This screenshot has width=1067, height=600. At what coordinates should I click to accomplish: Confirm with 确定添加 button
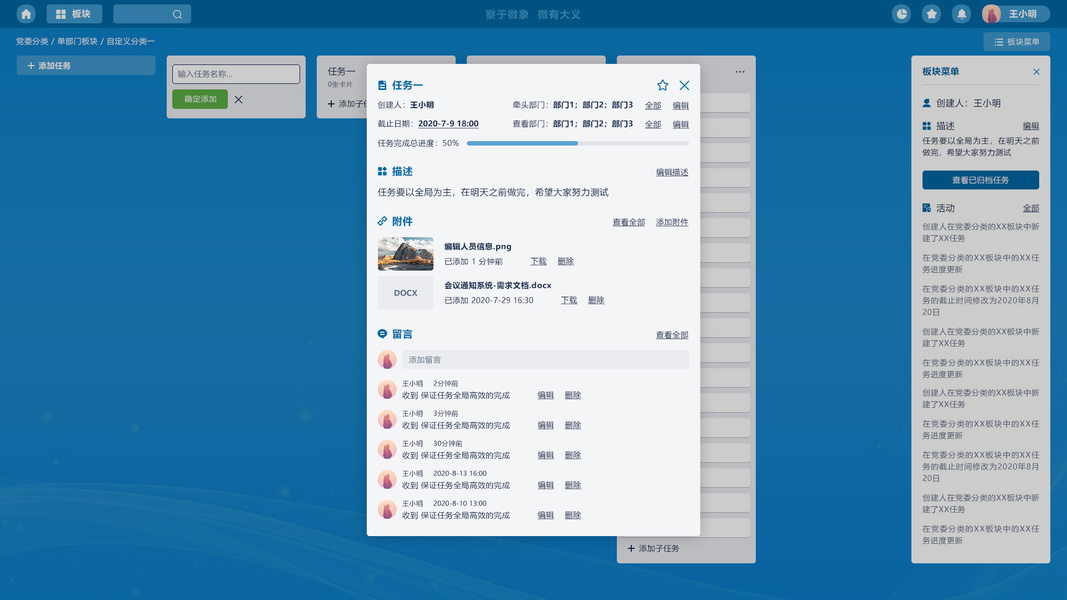pyautogui.click(x=200, y=99)
